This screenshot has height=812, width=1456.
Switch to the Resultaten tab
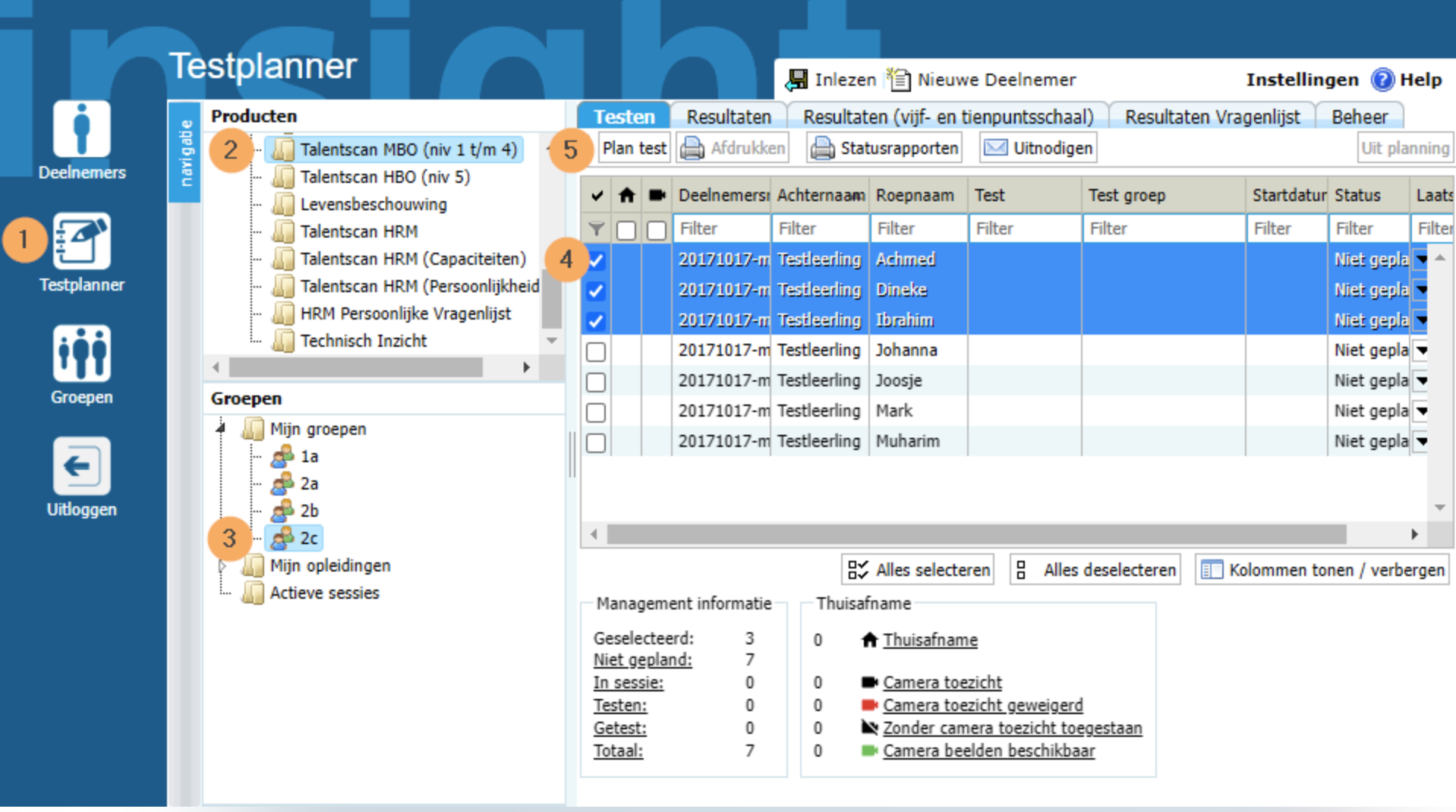tap(728, 117)
